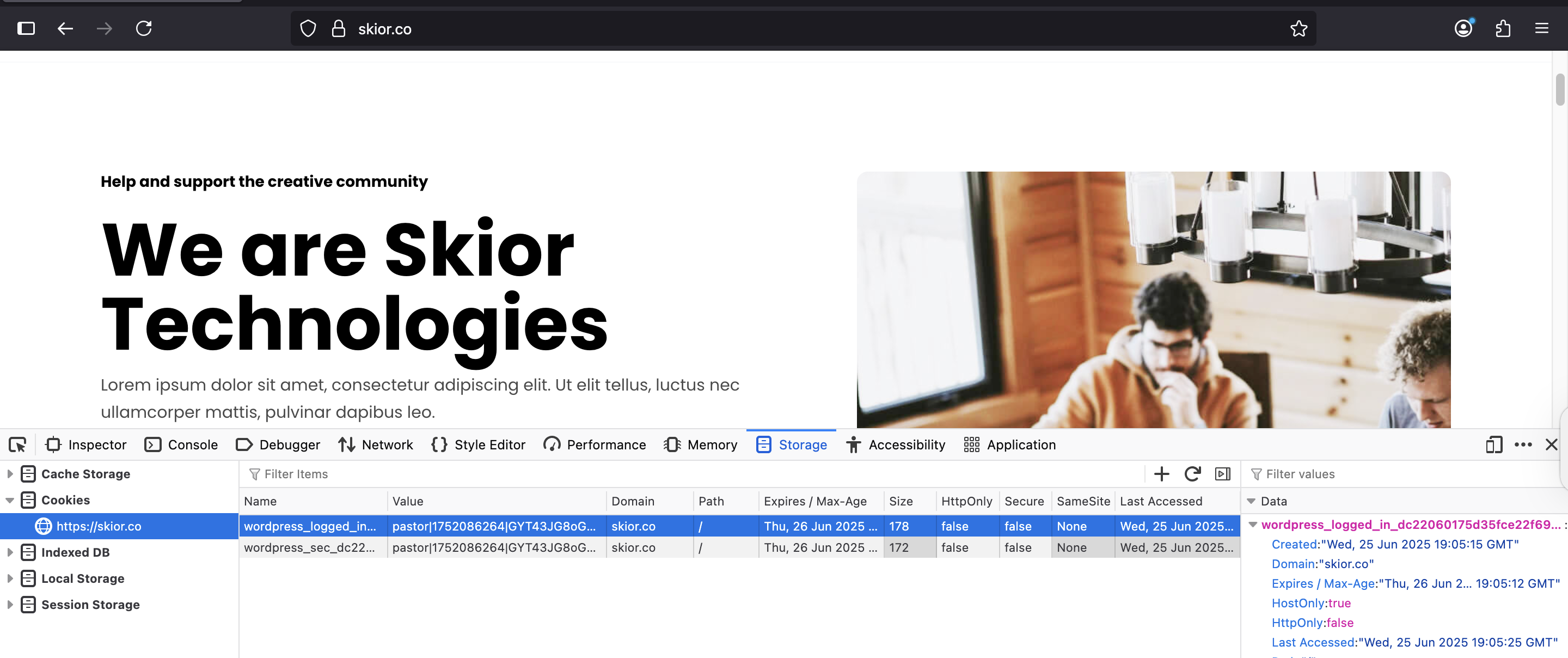Click the HttpOnly:false detail line
1568x658 pixels.
point(1312,623)
